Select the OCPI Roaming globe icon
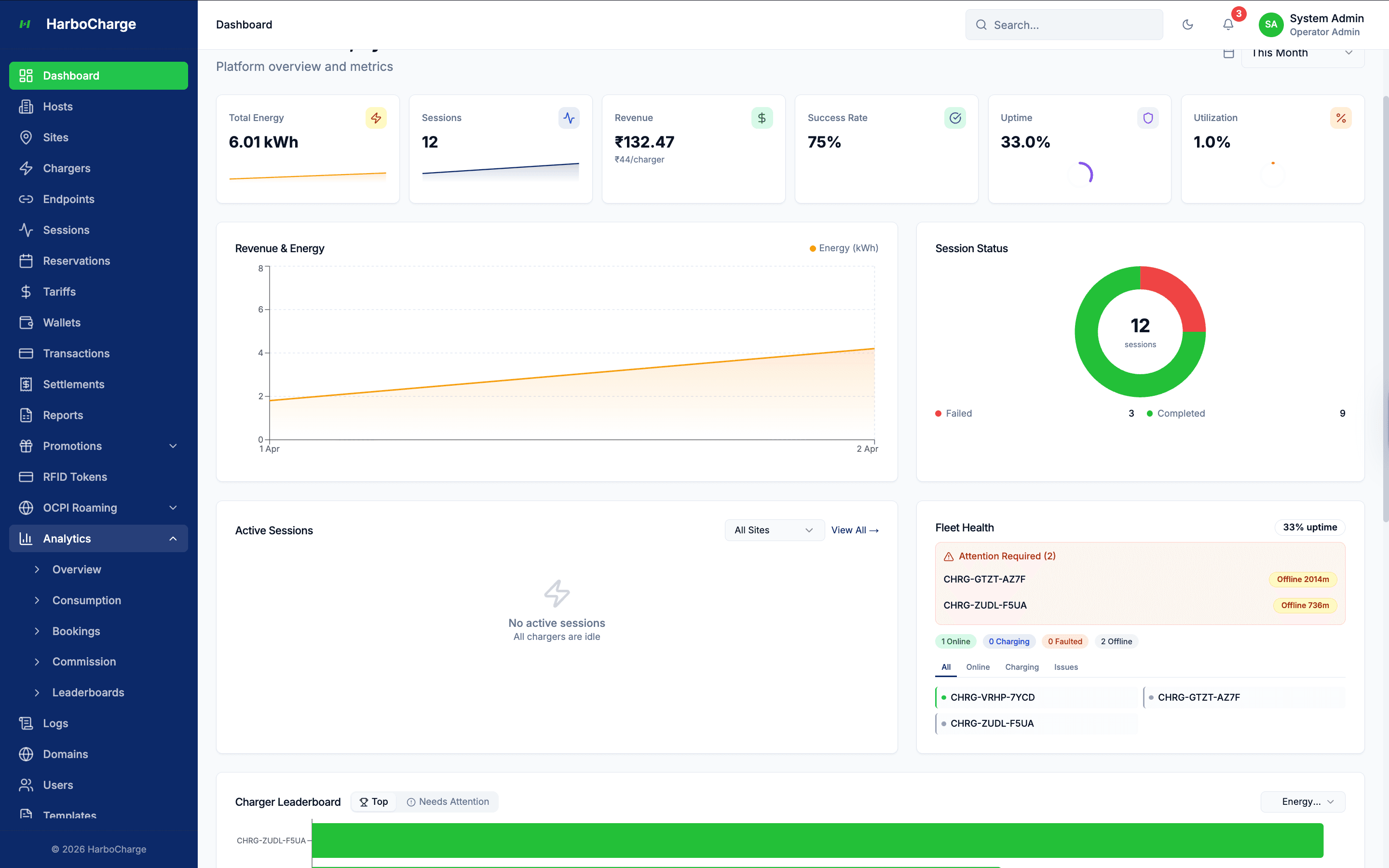The width and height of the screenshot is (1389, 868). tap(27, 507)
